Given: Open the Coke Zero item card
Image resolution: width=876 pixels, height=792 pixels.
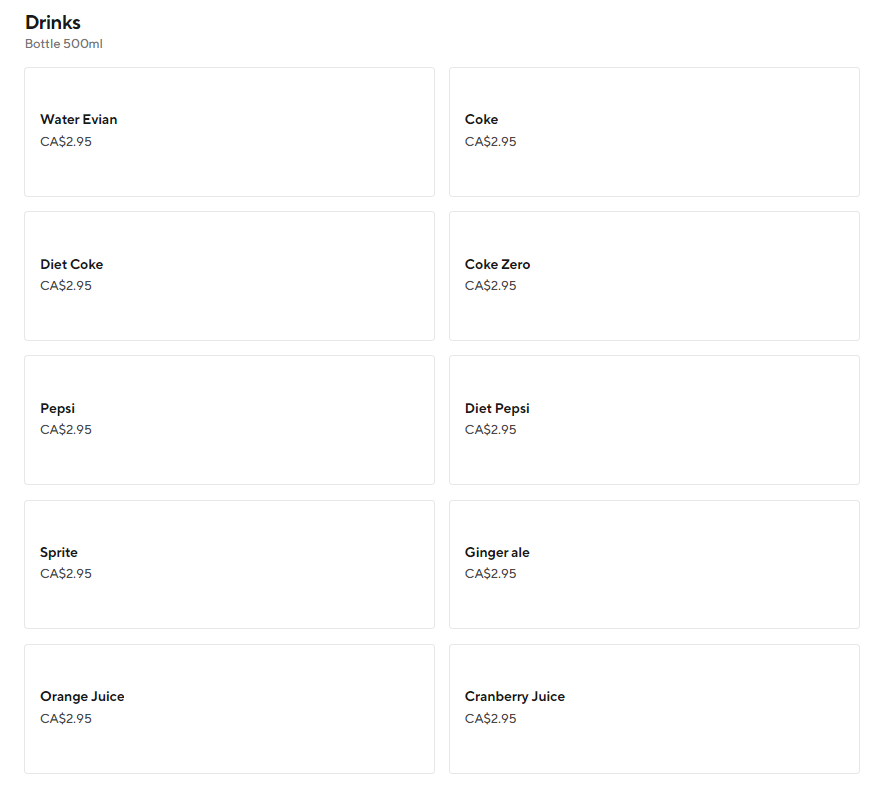Looking at the screenshot, I should tap(654, 275).
